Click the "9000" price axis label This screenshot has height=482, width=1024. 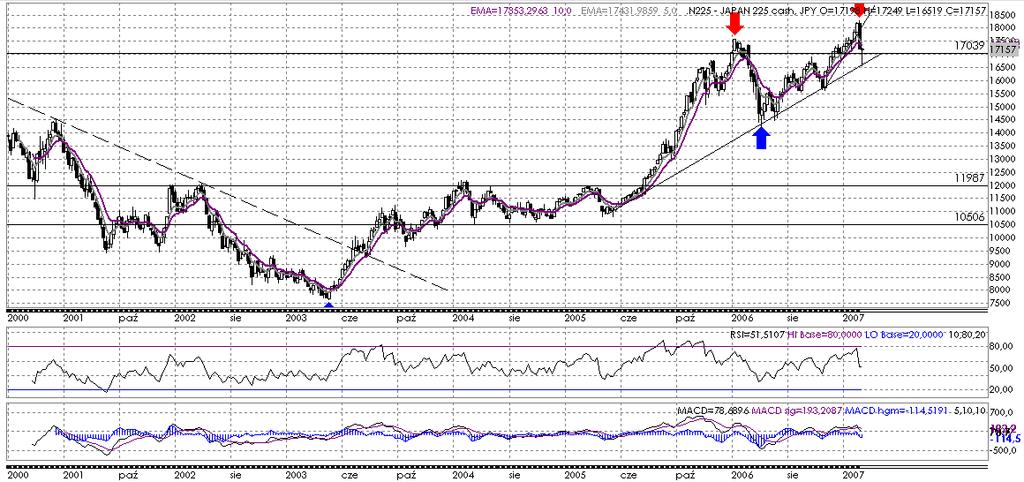pyautogui.click(x=1001, y=264)
